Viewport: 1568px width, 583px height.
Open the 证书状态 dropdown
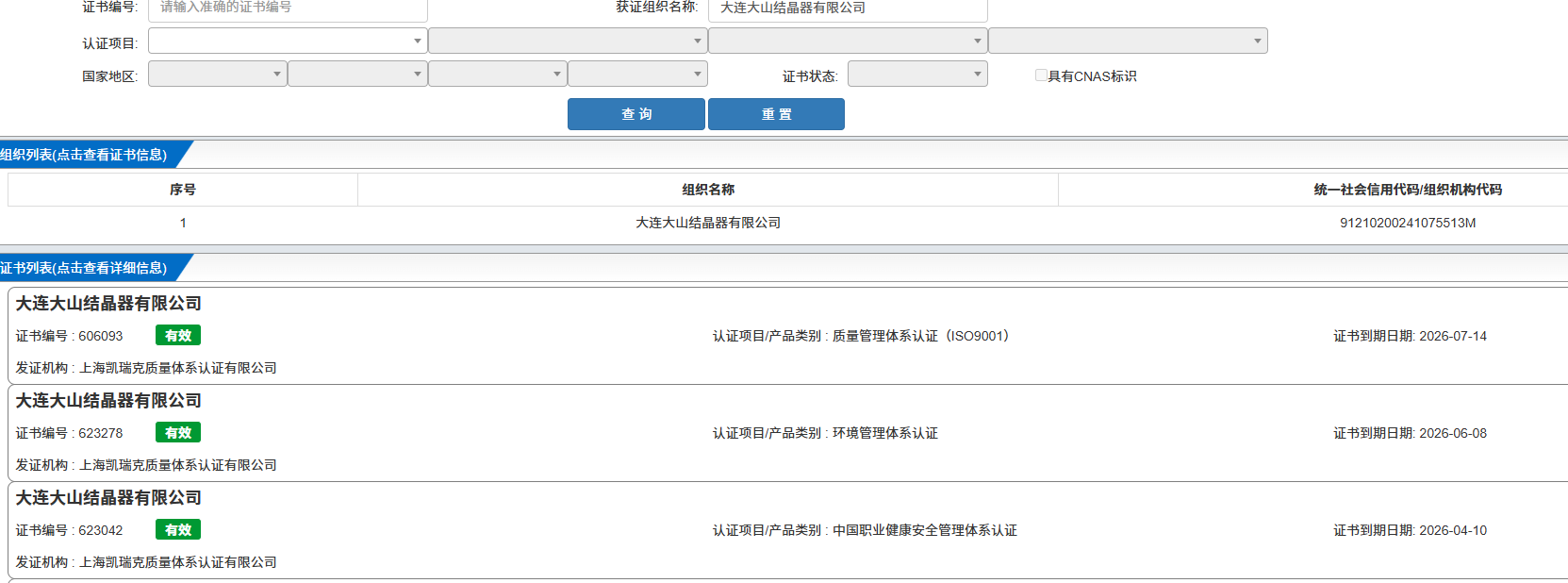tap(917, 74)
